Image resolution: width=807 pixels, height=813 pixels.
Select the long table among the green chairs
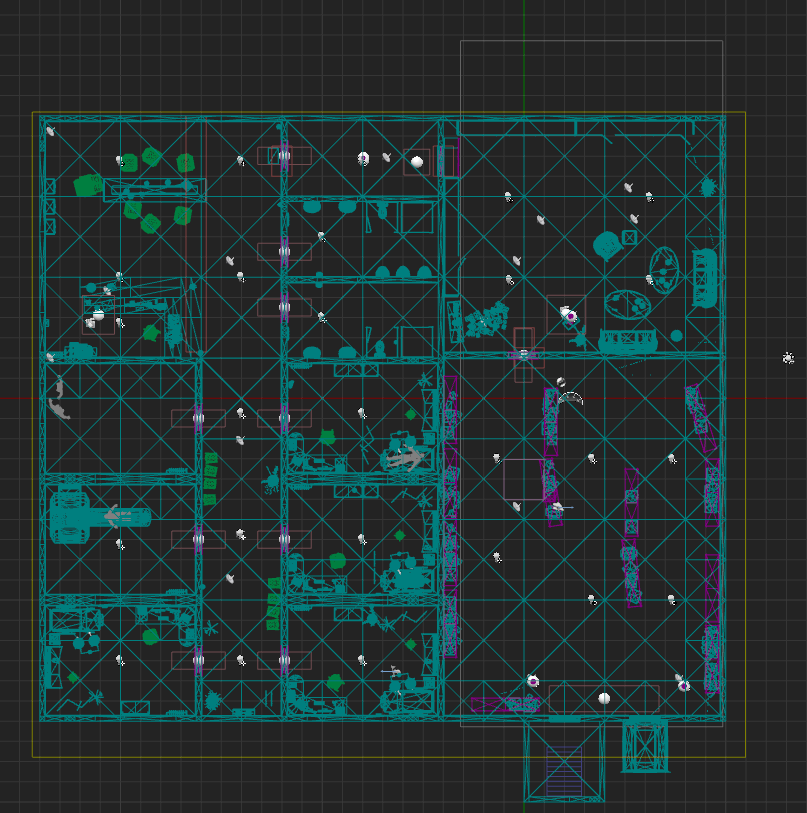(x=155, y=190)
